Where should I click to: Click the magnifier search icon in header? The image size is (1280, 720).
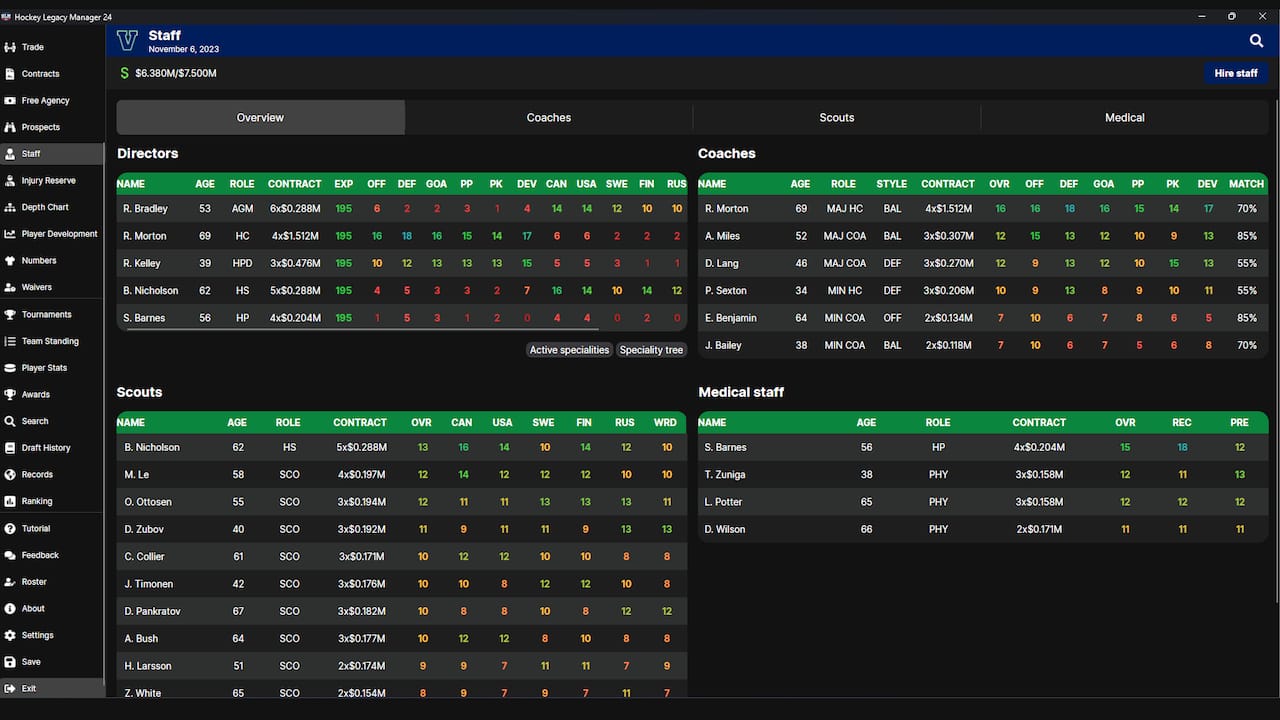(1256, 41)
